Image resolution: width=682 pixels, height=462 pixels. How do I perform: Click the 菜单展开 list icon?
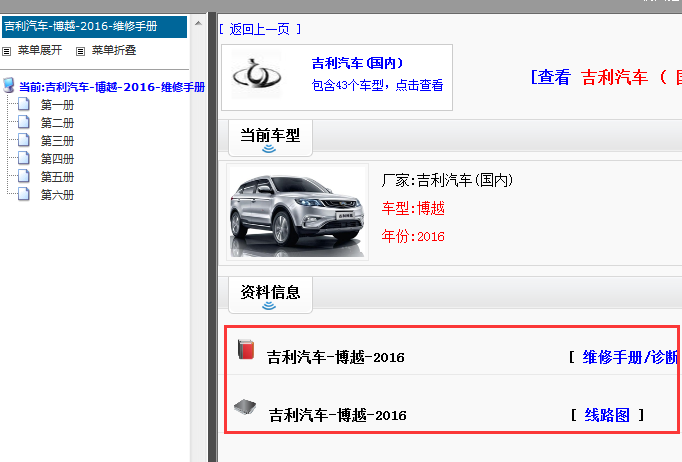(x=7, y=51)
